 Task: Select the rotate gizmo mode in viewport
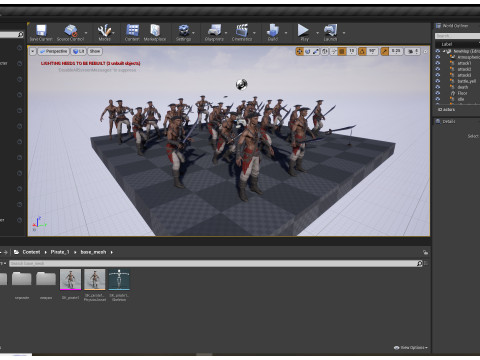307,51
